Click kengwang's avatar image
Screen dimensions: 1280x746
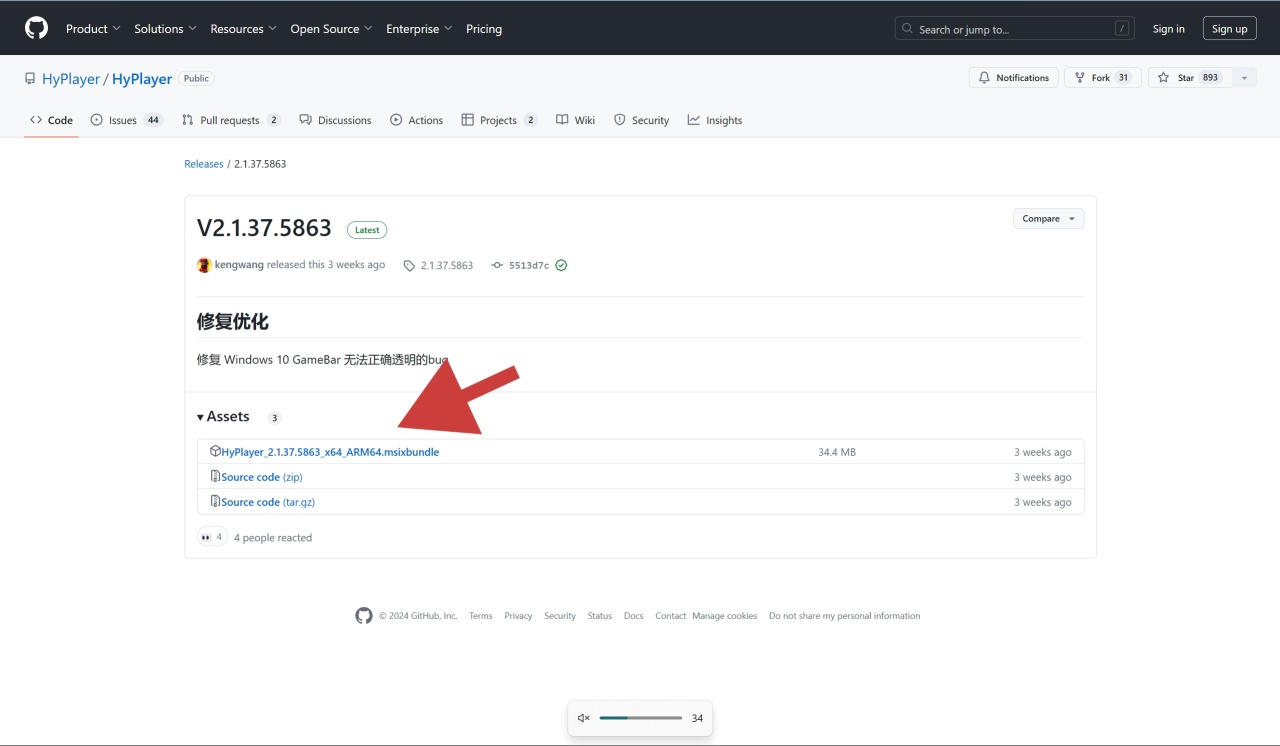pos(204,265)
